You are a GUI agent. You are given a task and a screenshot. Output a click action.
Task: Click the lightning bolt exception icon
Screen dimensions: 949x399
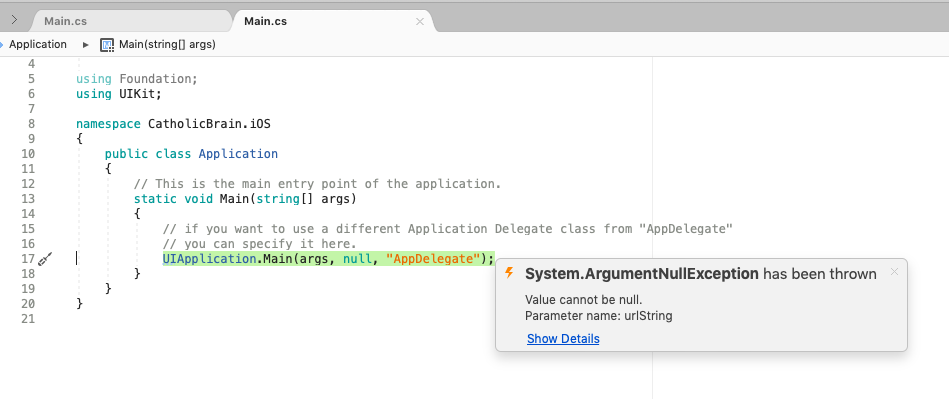pyautogui.click(x=509, y=272)
